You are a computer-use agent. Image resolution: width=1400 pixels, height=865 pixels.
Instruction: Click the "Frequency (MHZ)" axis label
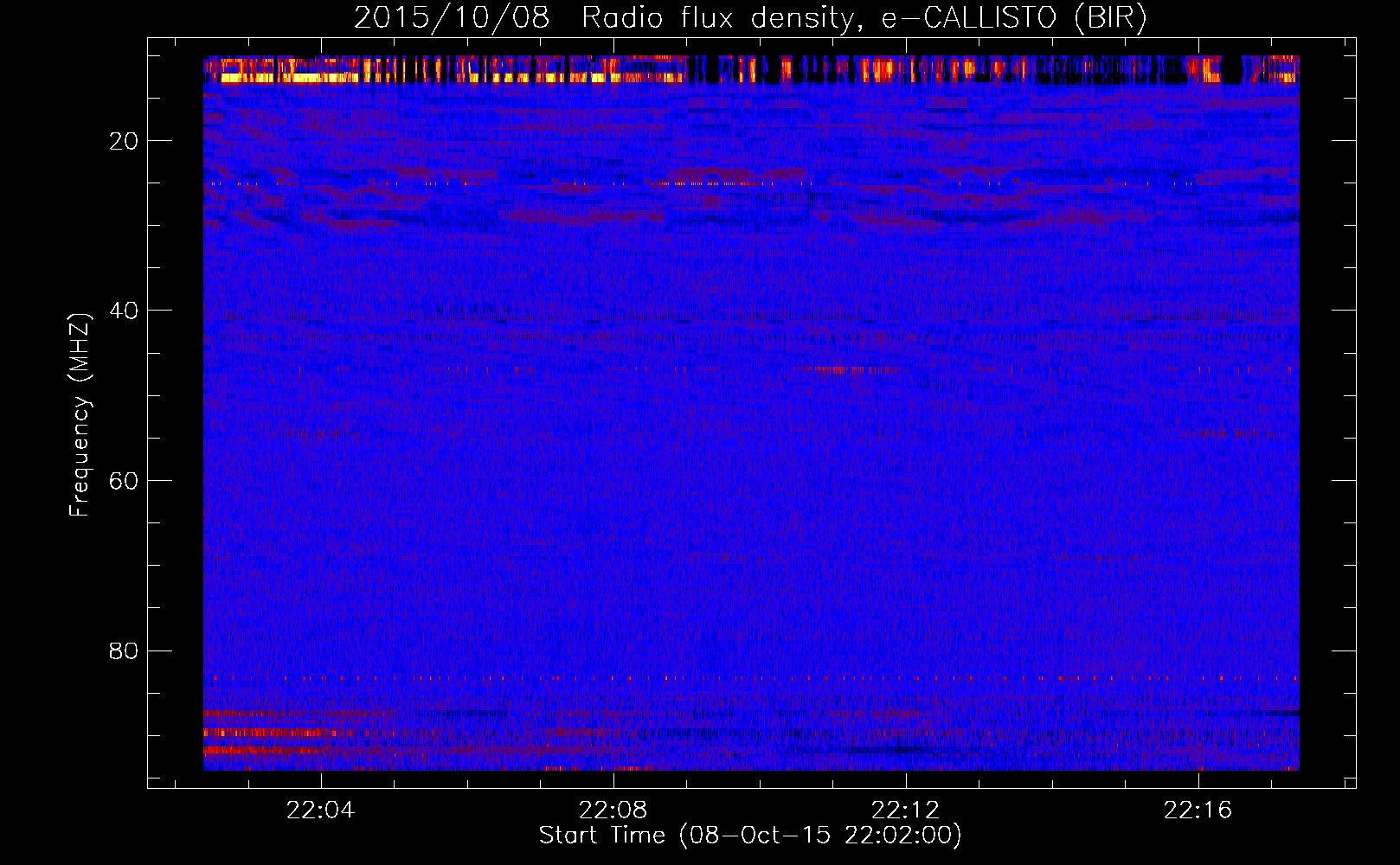click(80, 414)
